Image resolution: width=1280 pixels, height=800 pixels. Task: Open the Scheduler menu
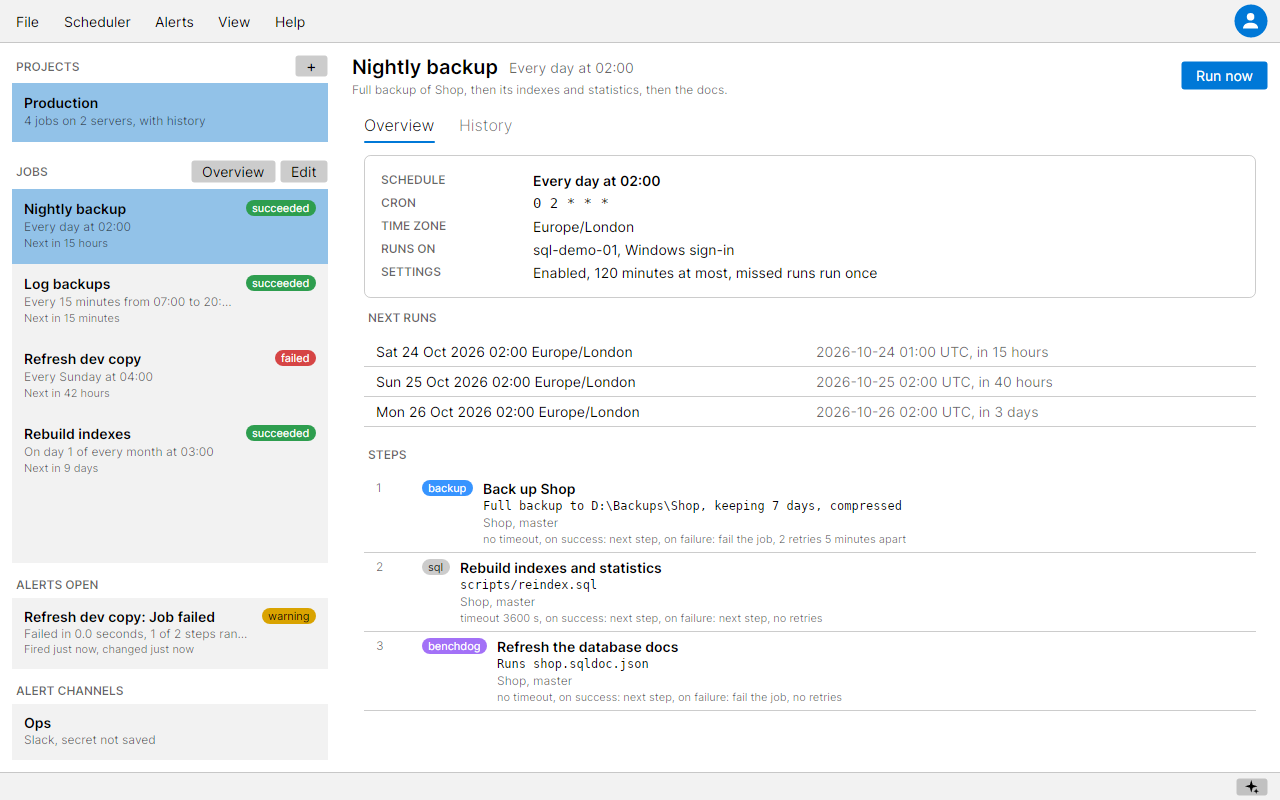click(97, 22)
